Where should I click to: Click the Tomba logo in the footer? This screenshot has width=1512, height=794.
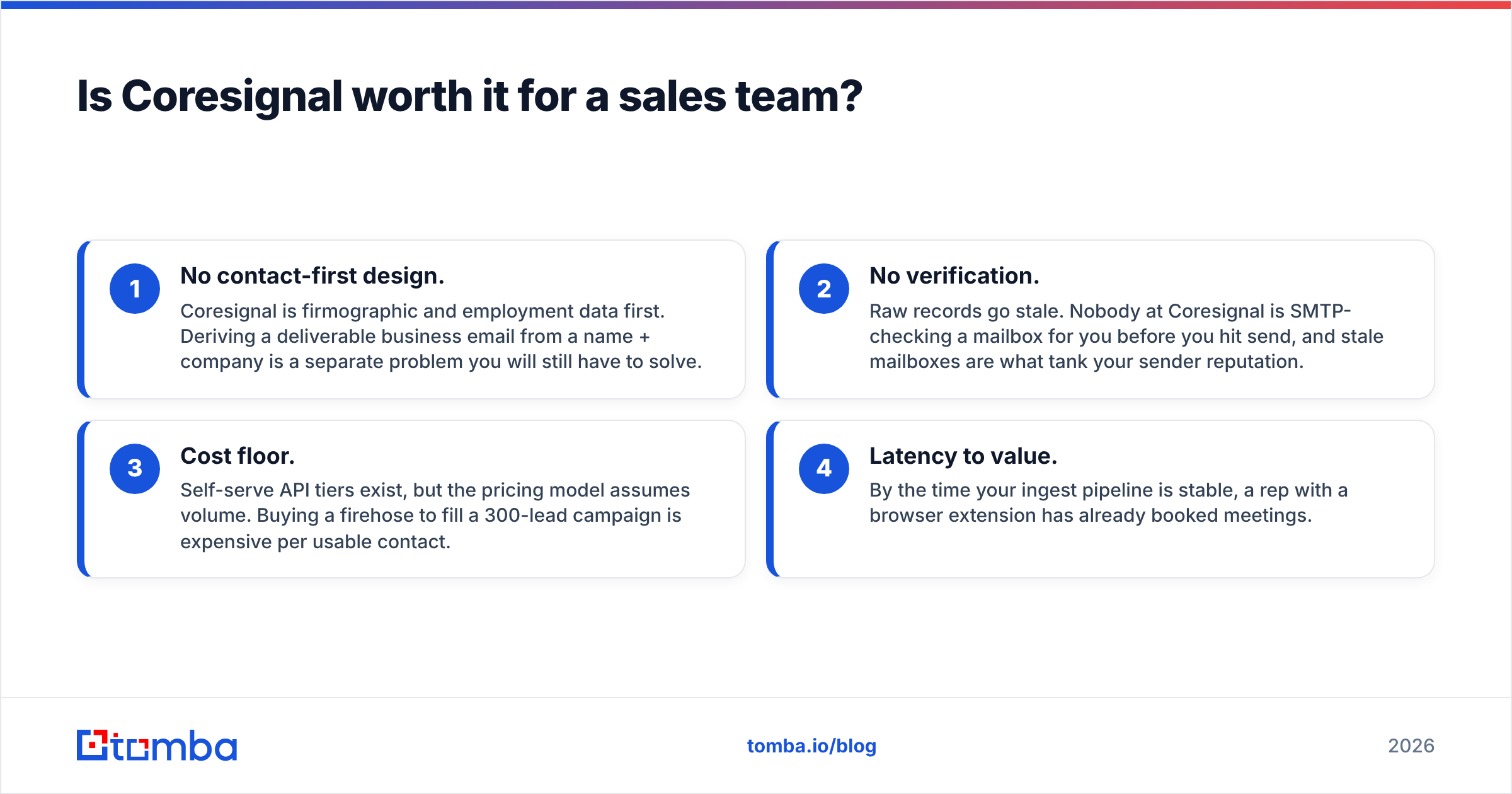[x=157, y=745]
